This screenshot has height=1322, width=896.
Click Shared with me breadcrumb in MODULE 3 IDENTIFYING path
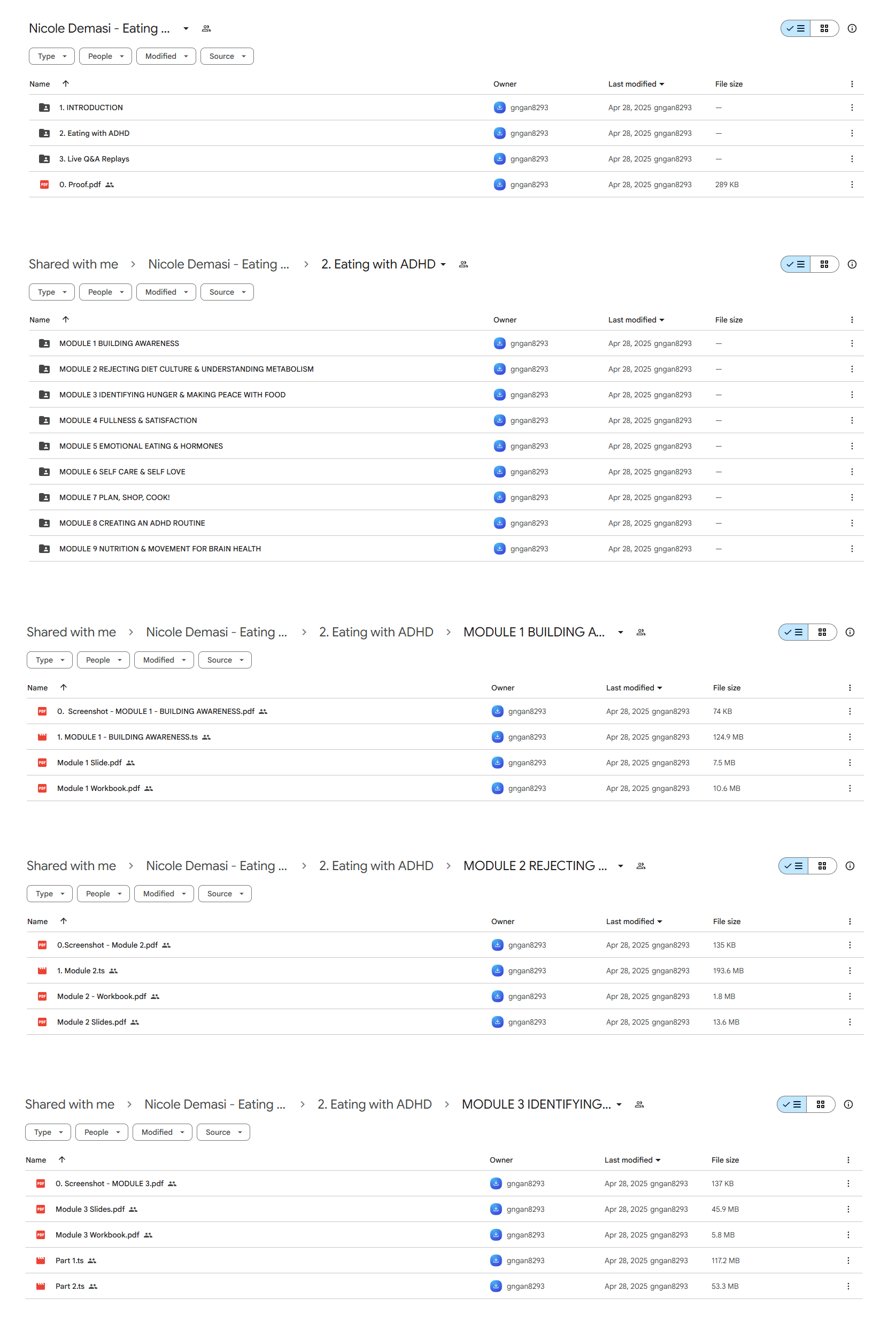point(69,1104)
